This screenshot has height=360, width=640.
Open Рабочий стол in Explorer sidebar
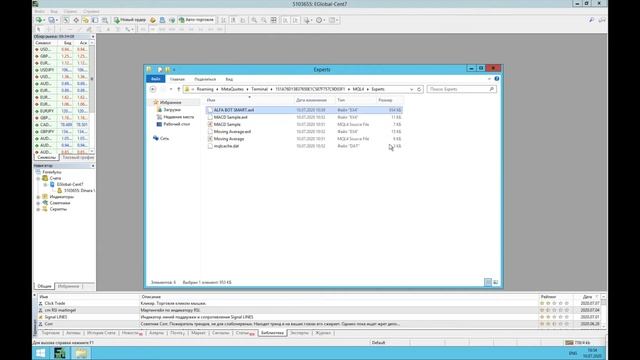pos(176,124)
